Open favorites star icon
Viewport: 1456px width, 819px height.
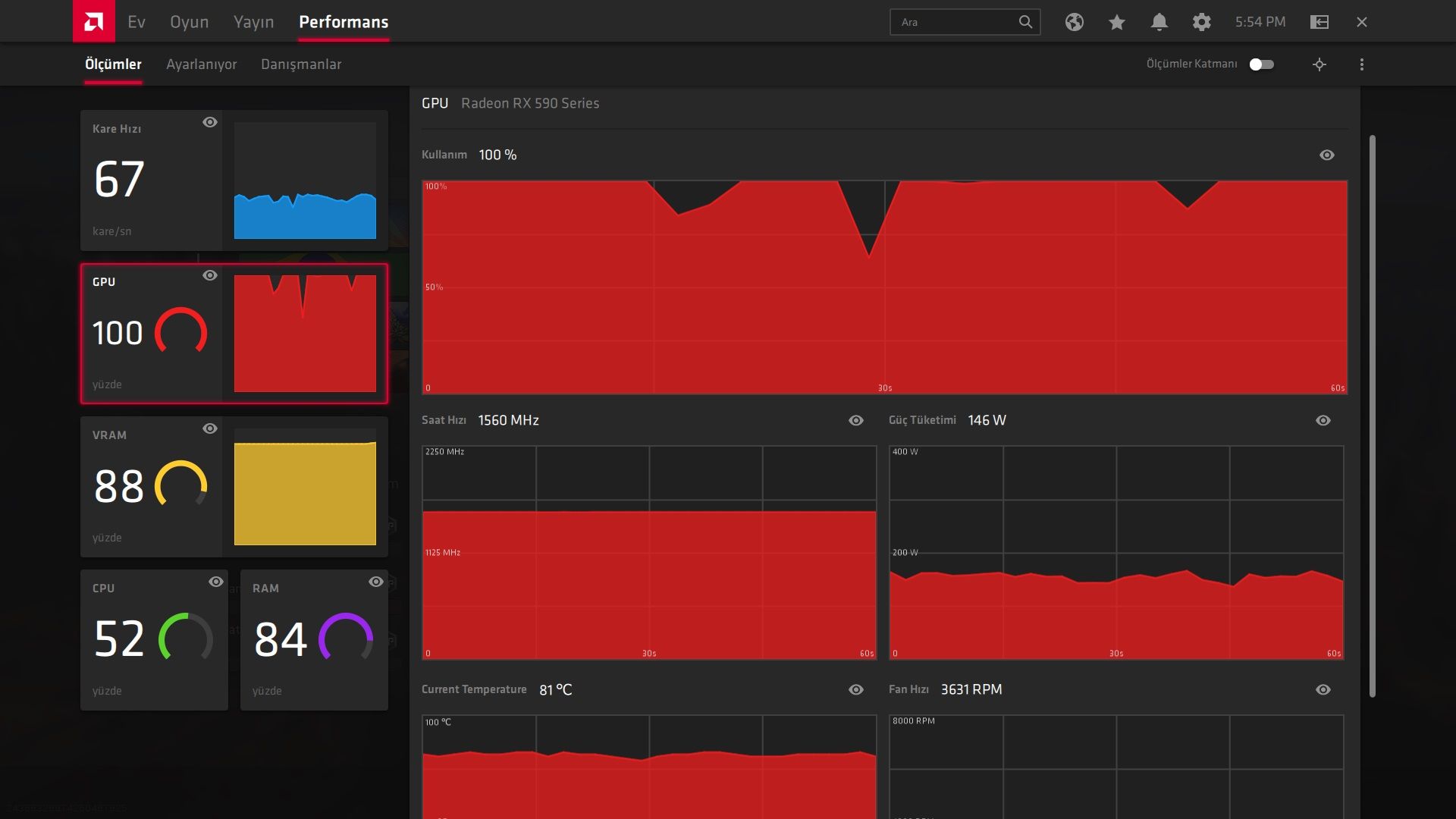coord(1116,22)
